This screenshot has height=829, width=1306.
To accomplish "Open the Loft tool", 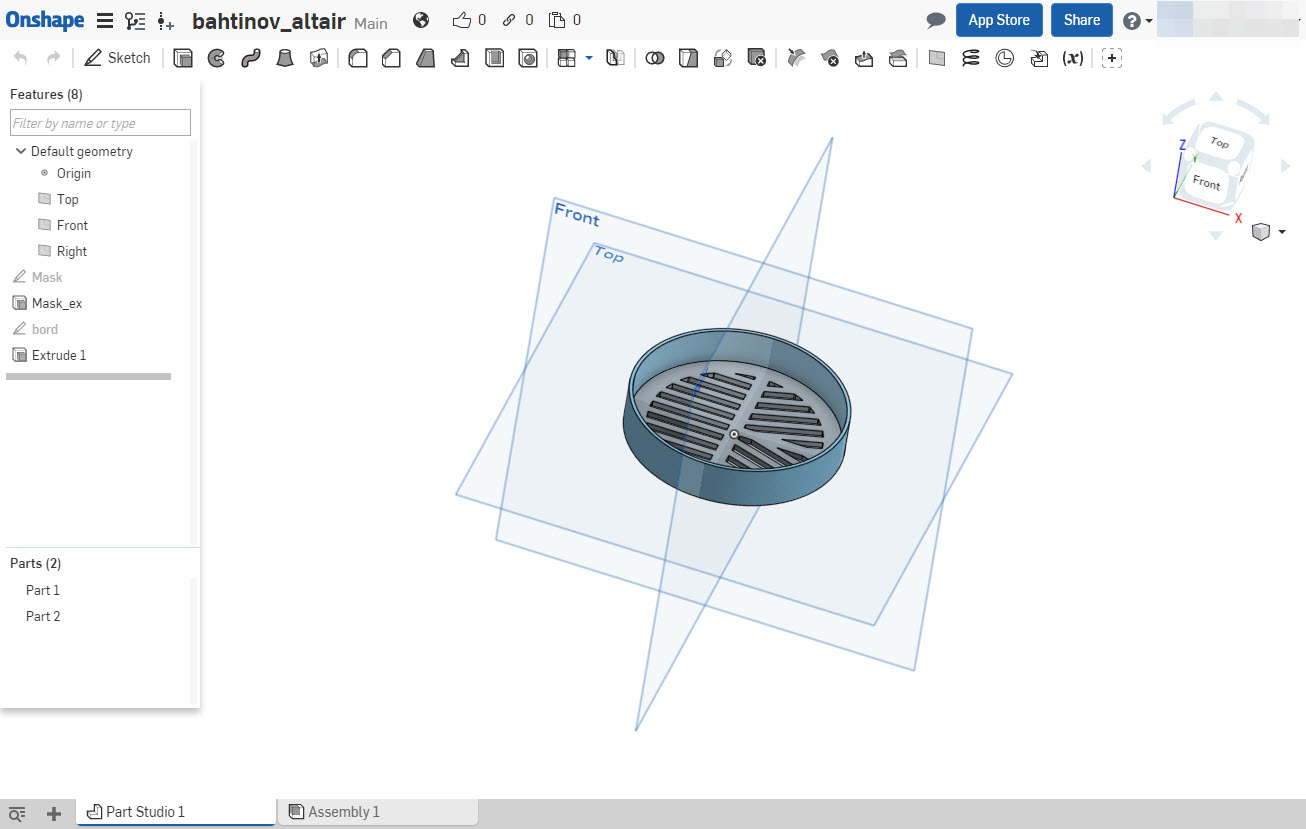I will point(284,58).
